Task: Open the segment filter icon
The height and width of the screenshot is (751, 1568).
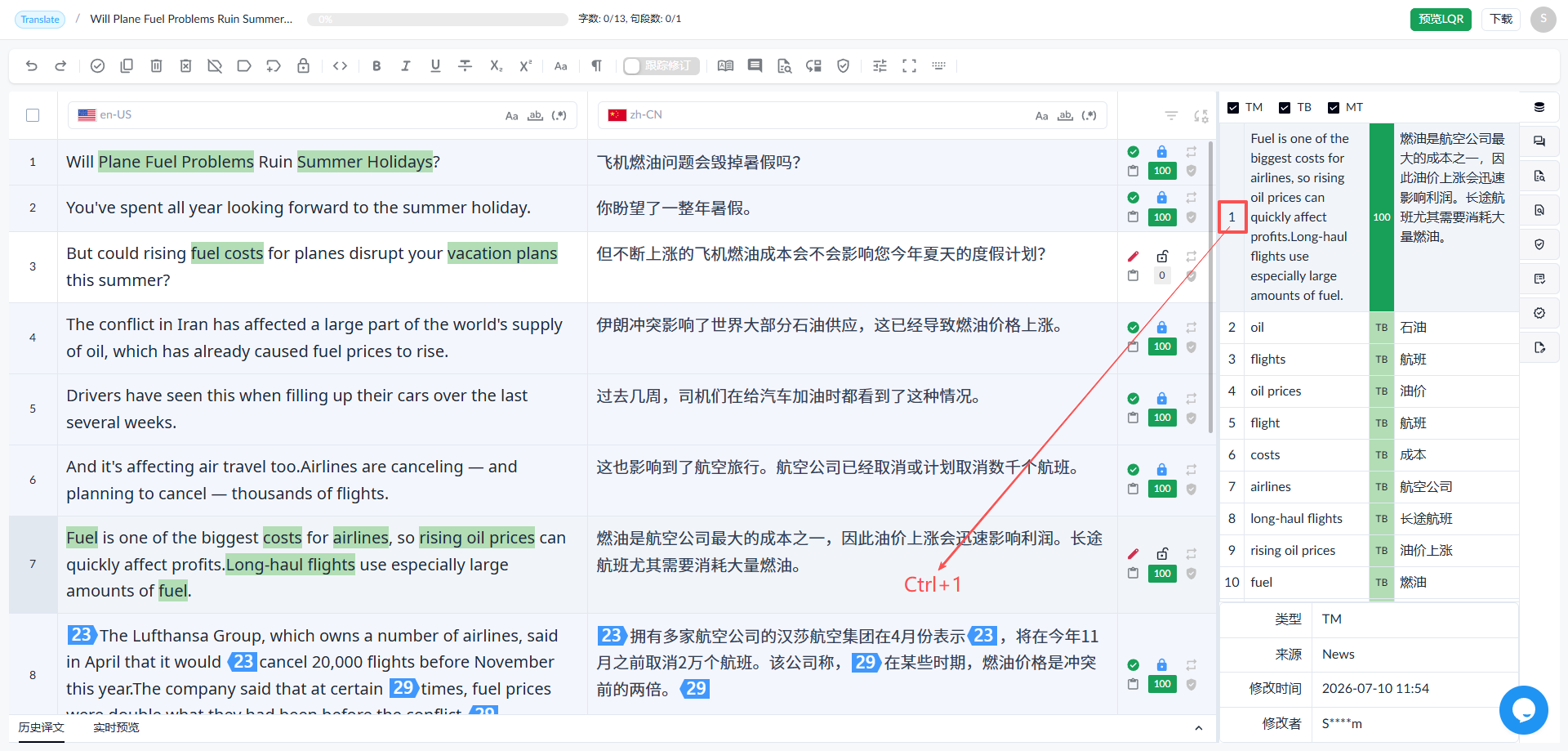Action: pos(1171,116)
